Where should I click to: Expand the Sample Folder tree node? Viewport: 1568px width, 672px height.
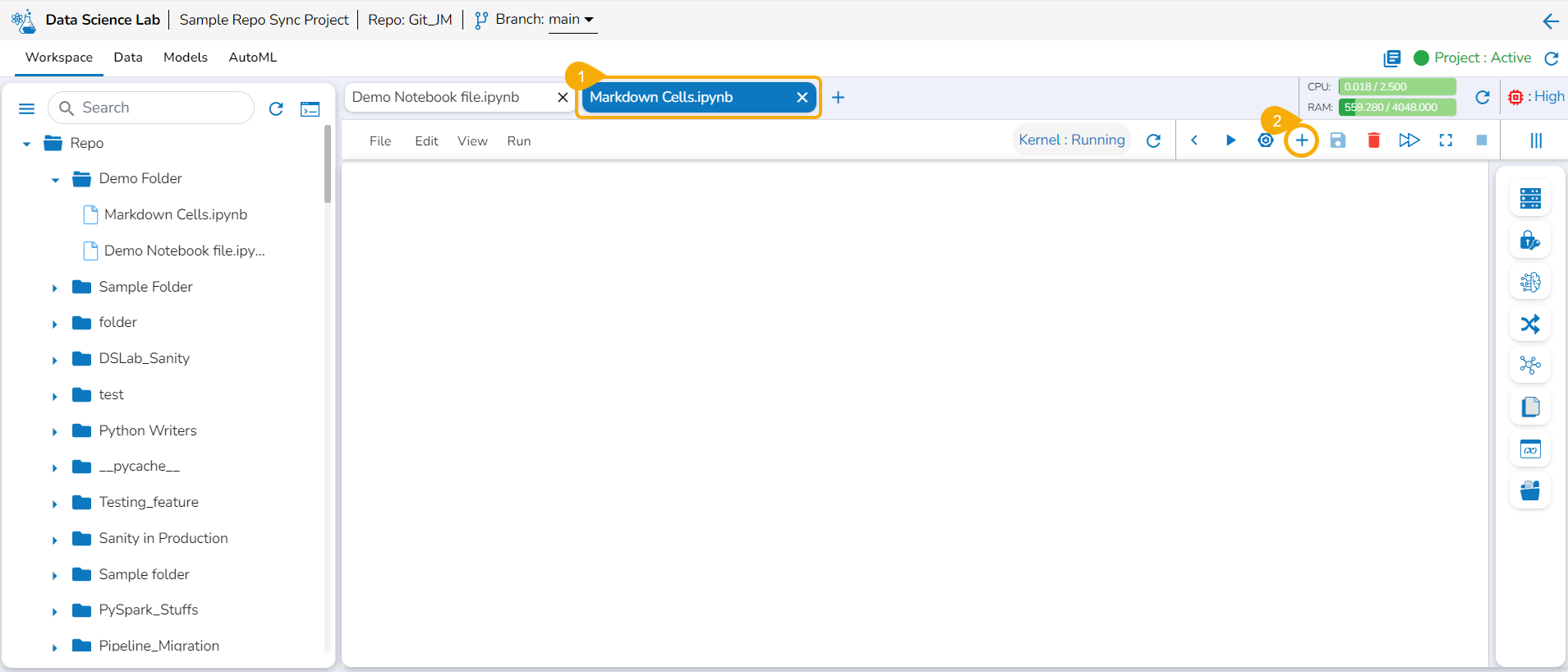click(x=54, y=288)
